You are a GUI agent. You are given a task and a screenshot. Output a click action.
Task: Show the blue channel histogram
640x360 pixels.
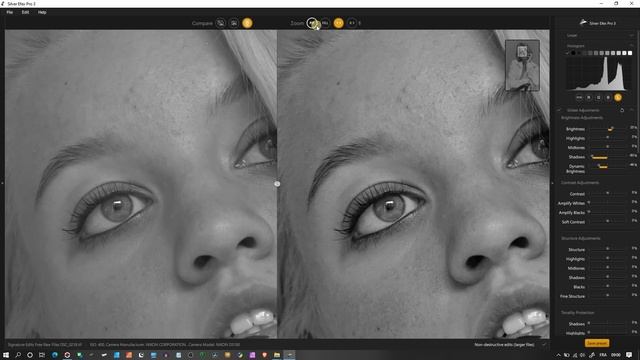click(x=608, y=98)
